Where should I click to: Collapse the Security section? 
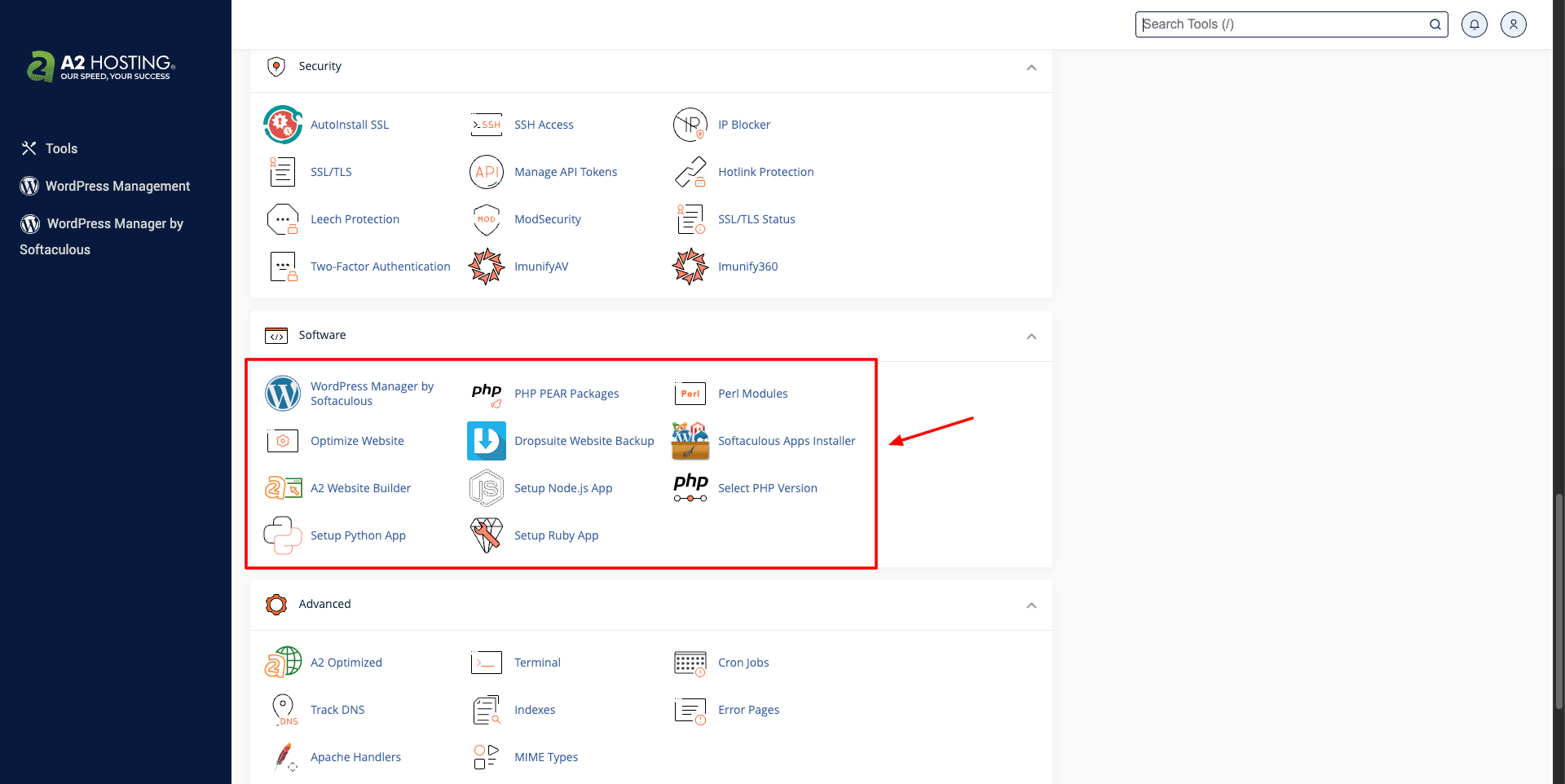(x=1031, y=67)
